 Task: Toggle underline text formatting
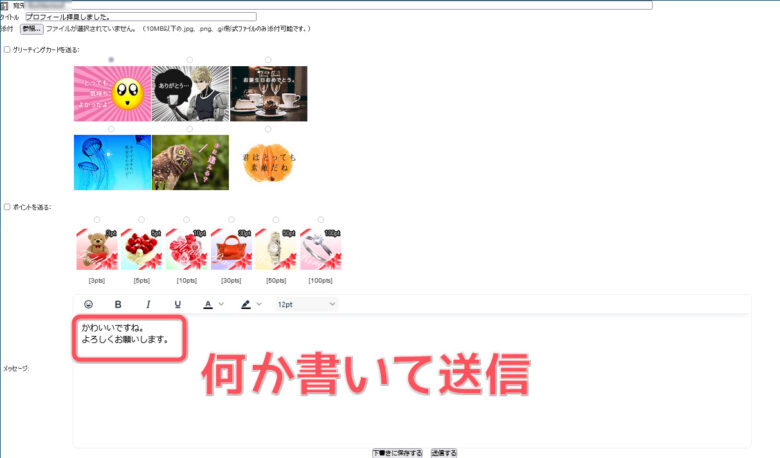point(178,304)
